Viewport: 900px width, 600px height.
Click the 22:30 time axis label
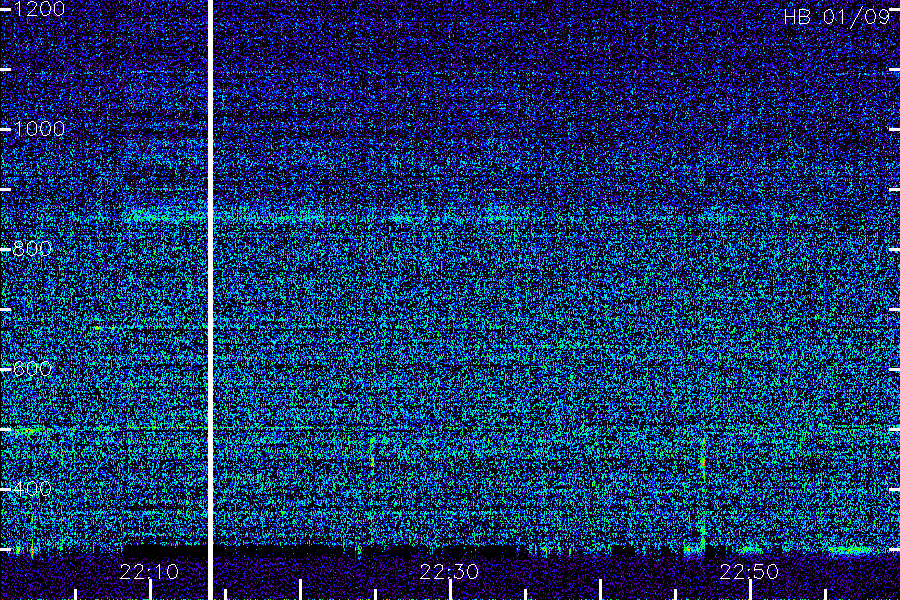click(449, 572)
